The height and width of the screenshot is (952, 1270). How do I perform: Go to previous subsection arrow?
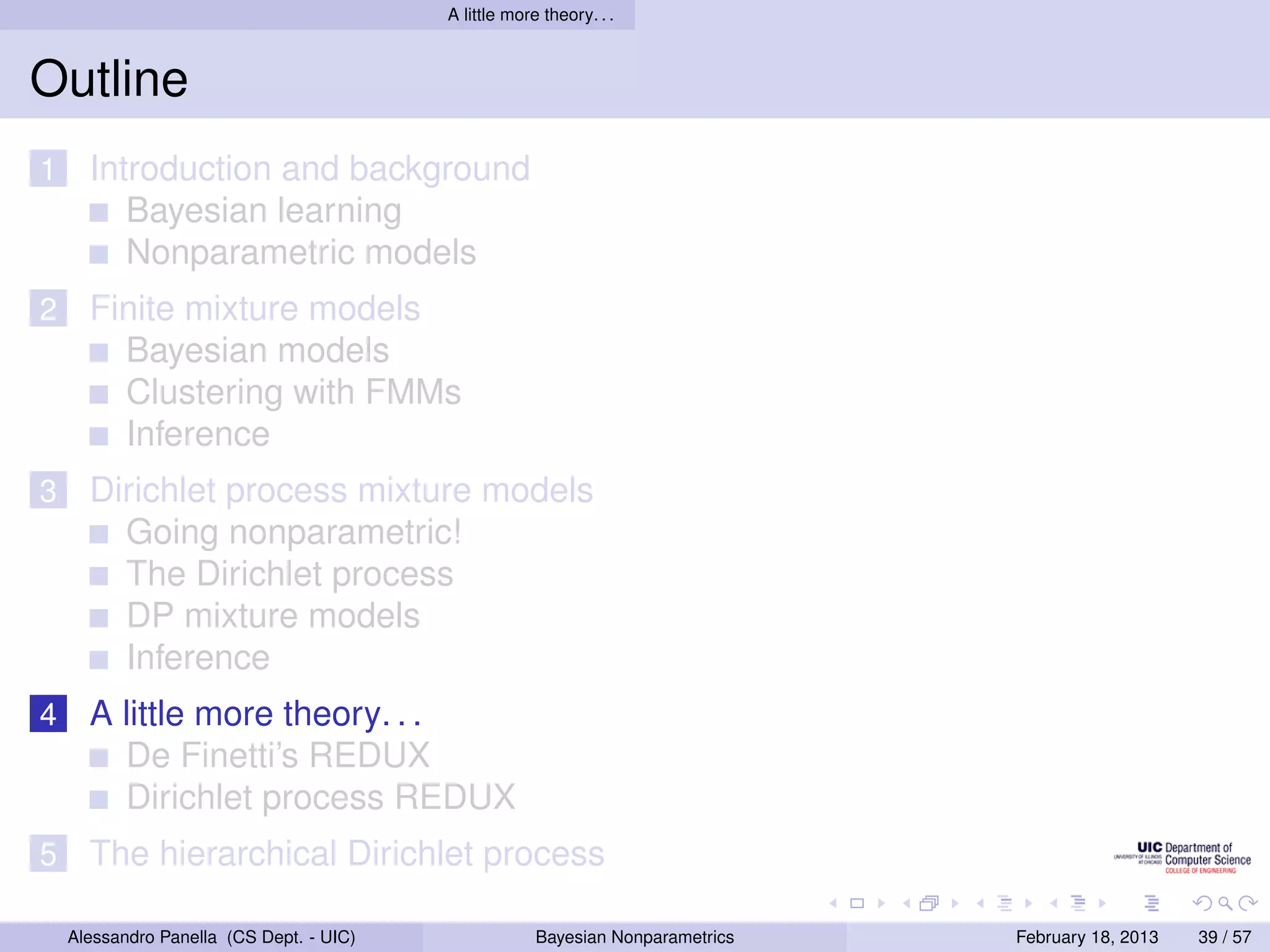point(980,903)
